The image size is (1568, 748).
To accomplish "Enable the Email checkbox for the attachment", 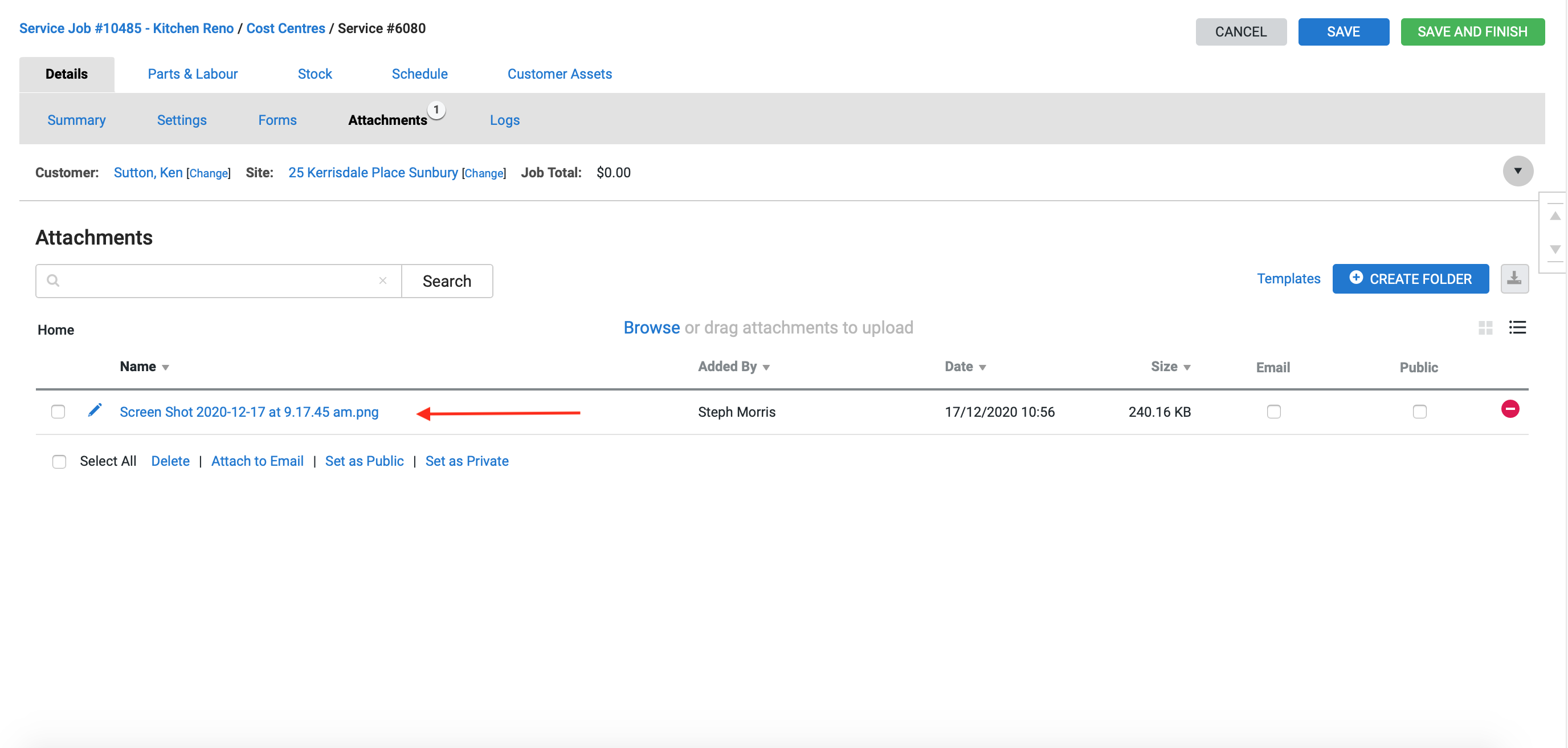I will point(1273,412).
